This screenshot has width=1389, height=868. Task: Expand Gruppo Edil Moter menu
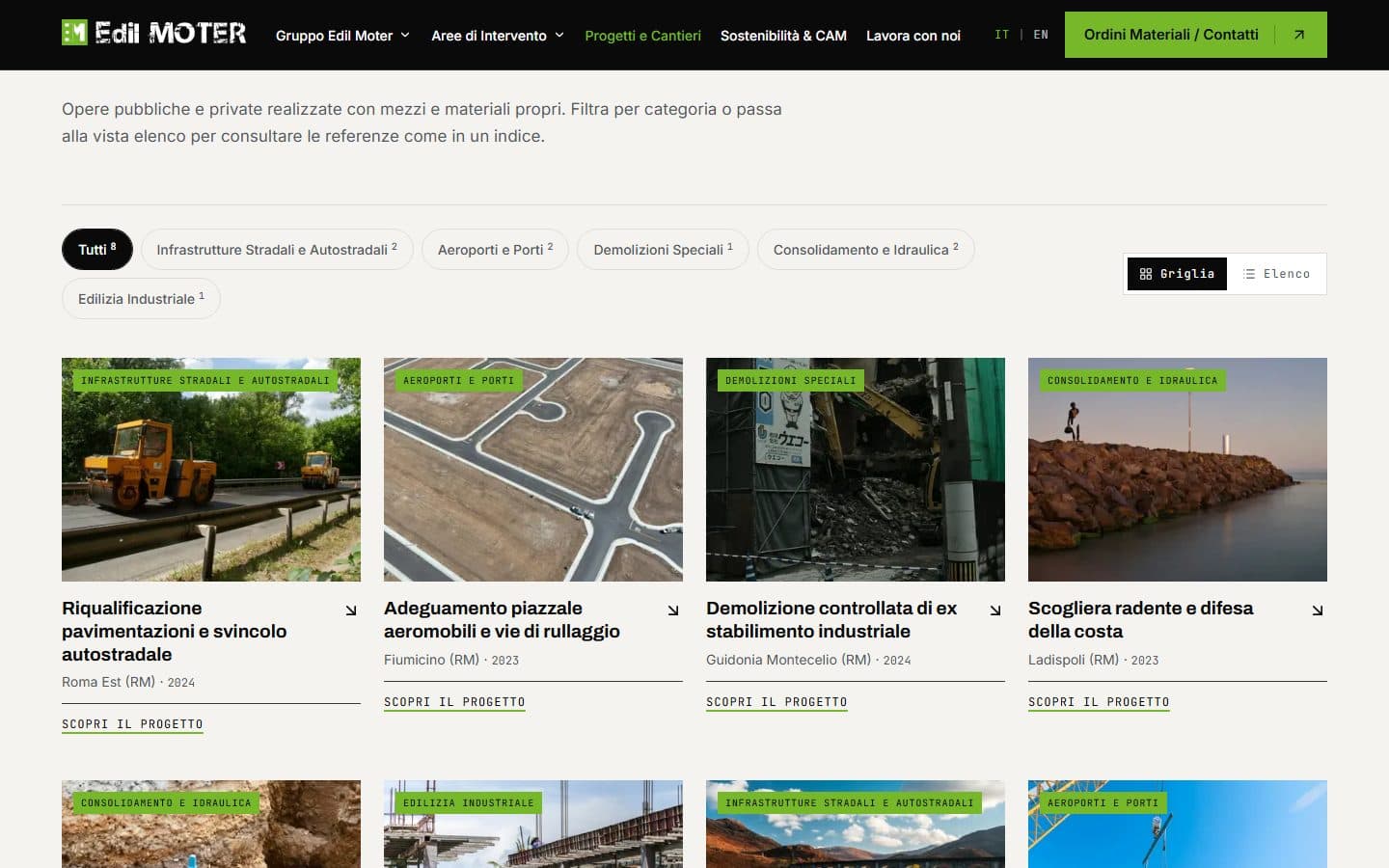coord(342,36)
